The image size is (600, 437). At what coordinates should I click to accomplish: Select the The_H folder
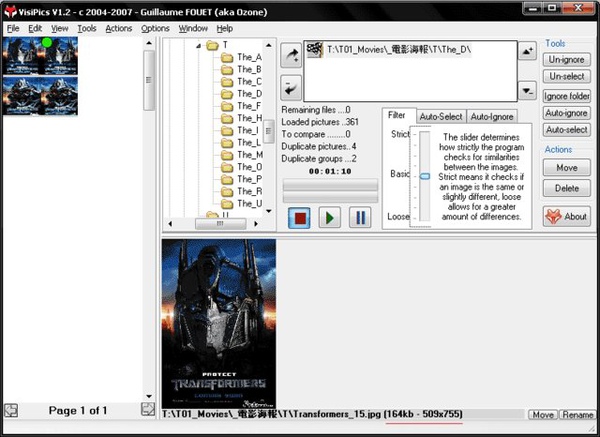tap(242, 118)
